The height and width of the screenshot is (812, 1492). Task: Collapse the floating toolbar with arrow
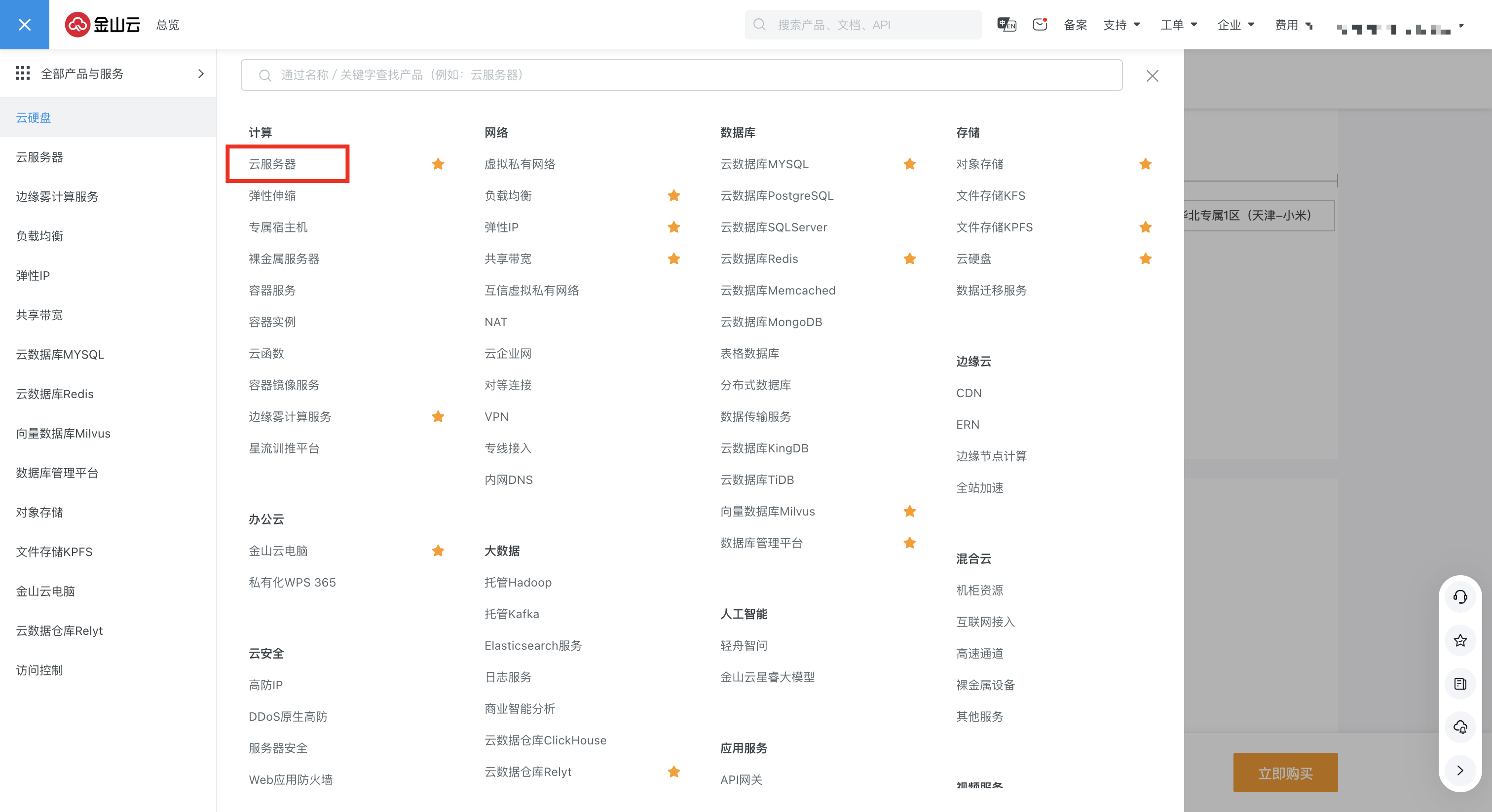[x=1459, y=770]
